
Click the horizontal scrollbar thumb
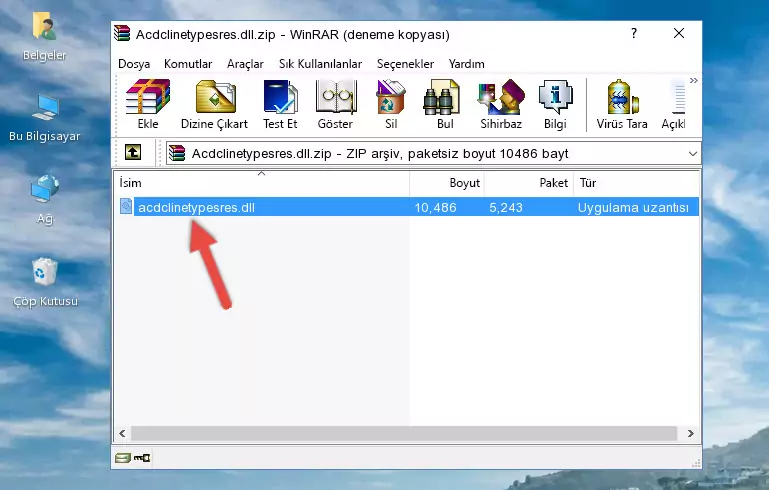click(404, 434)
